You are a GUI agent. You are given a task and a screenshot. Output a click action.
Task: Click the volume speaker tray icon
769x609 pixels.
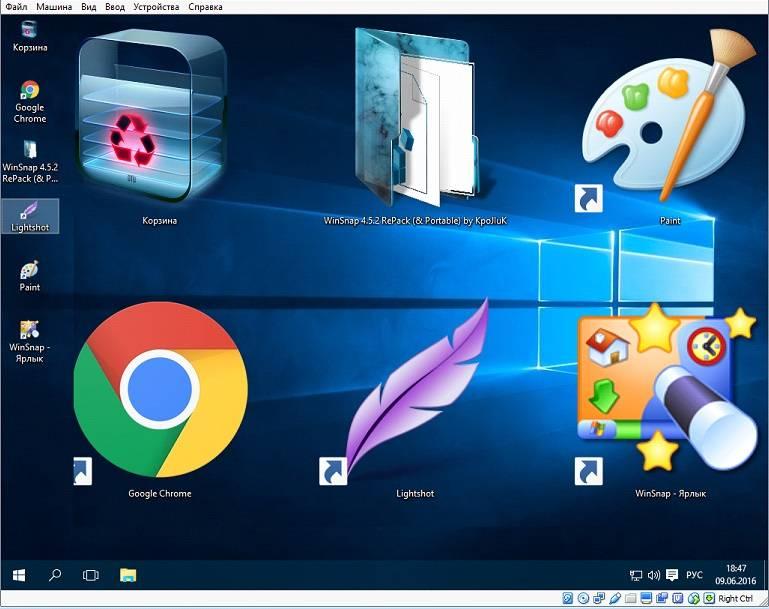[x=654, y=575]
